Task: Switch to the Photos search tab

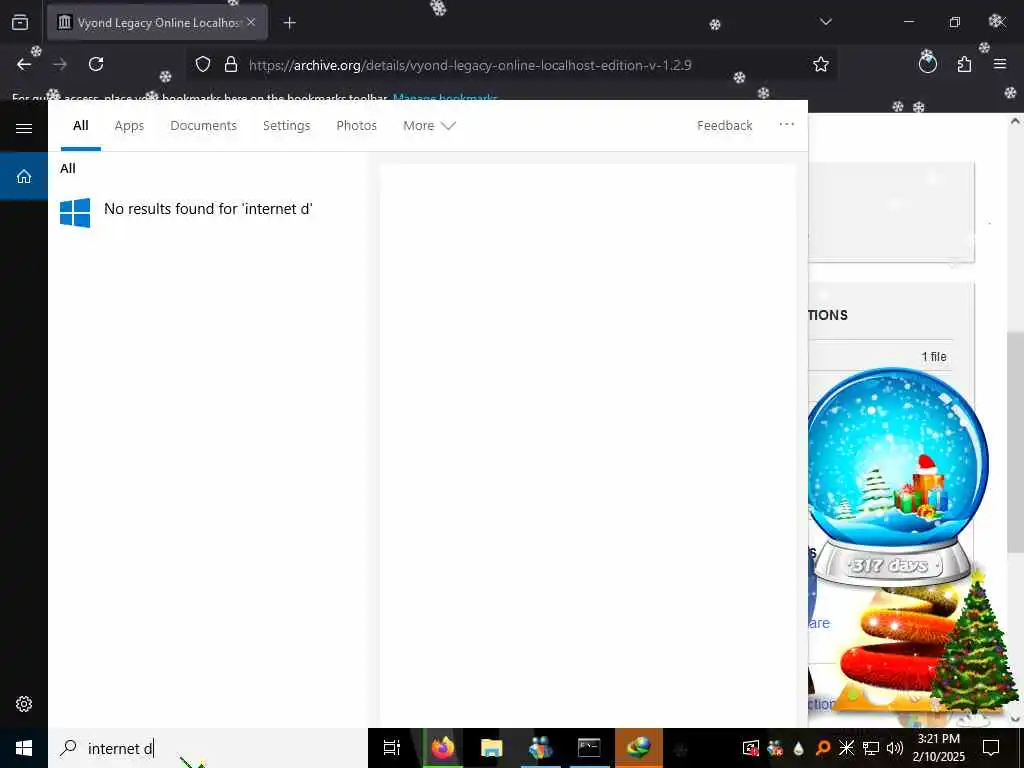Action: click(356, 125)
